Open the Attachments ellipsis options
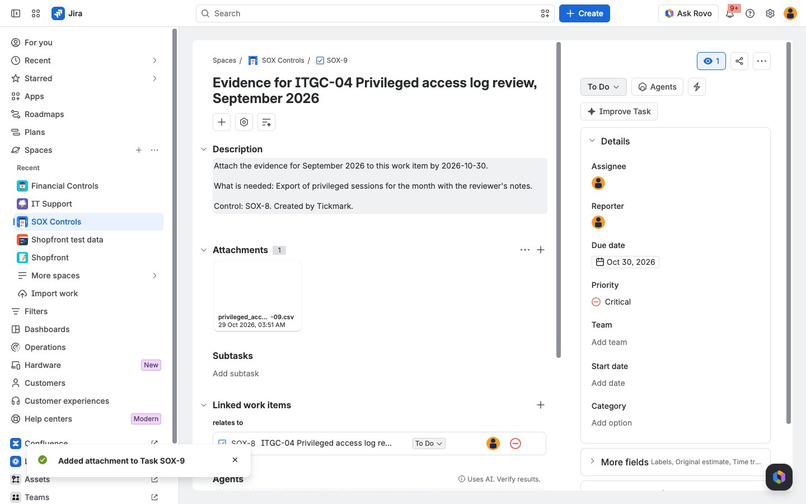 point(524,250)
